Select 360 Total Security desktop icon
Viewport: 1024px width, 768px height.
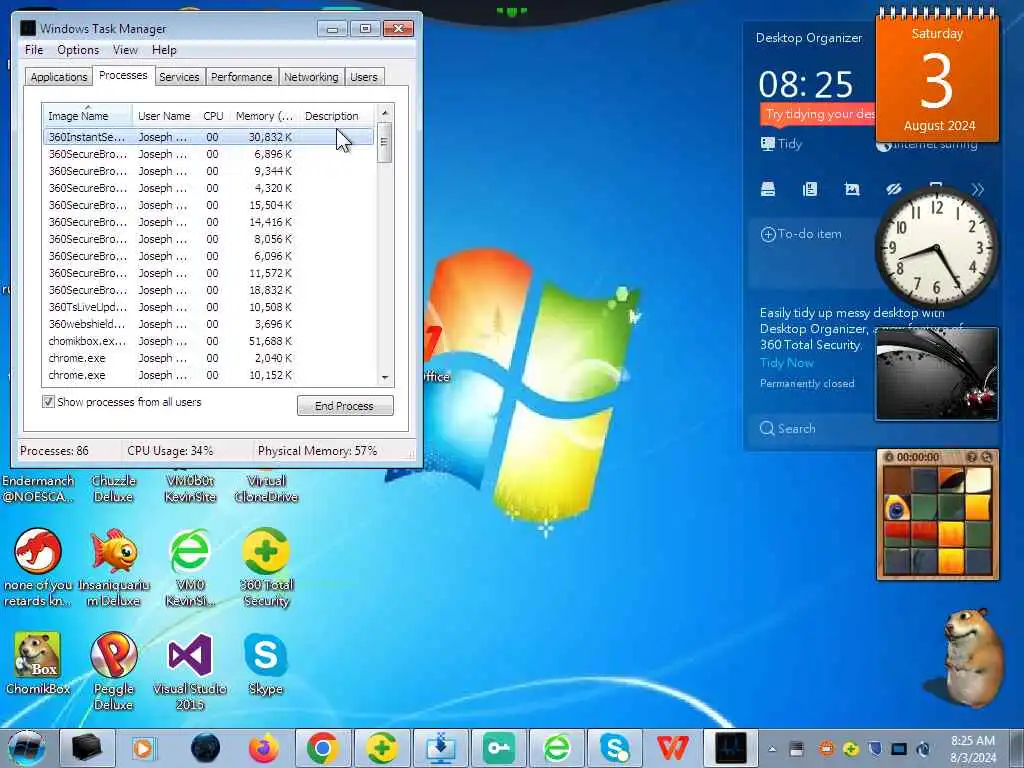[x=266, y=568]
